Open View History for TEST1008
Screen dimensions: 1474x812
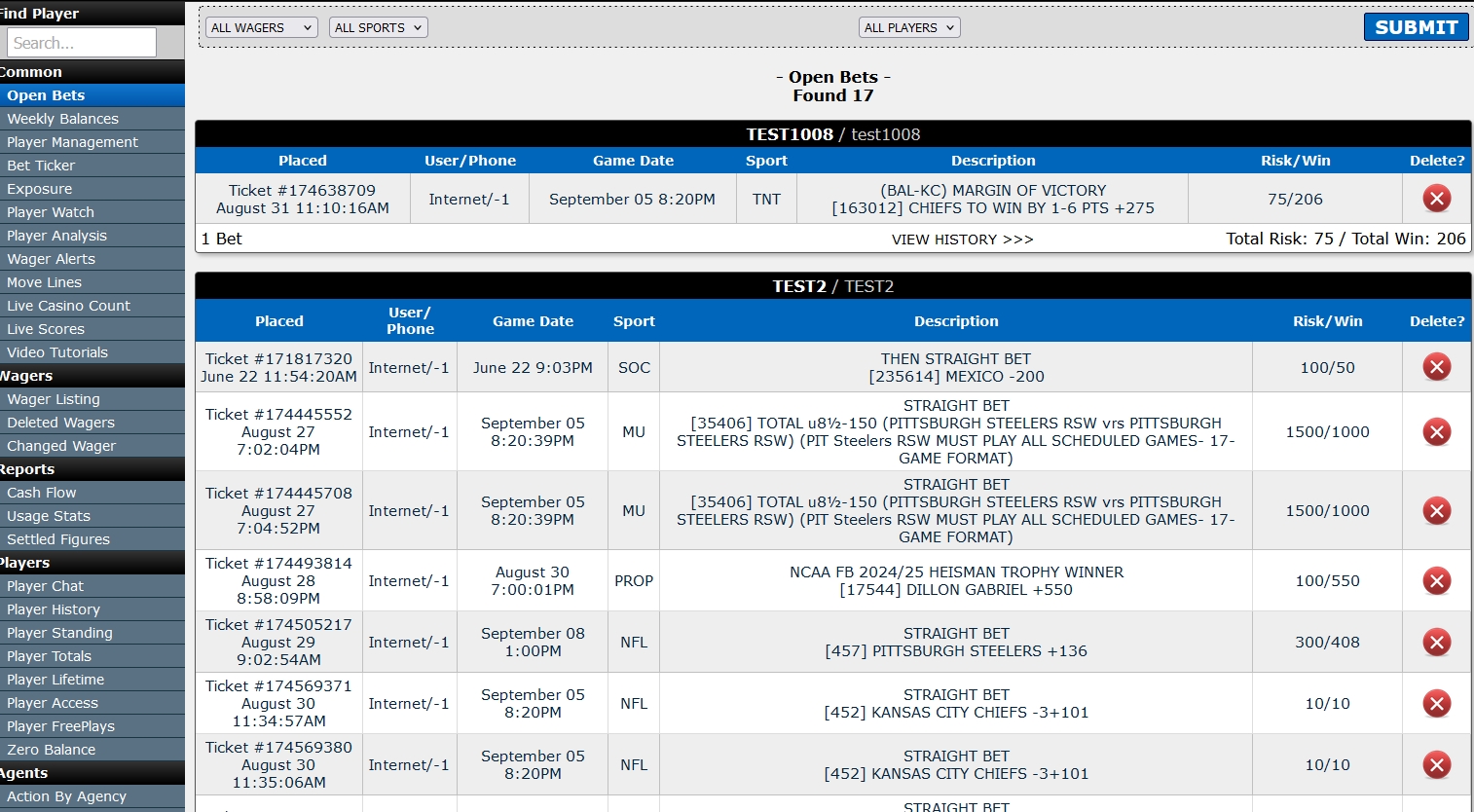click(963, 240)
